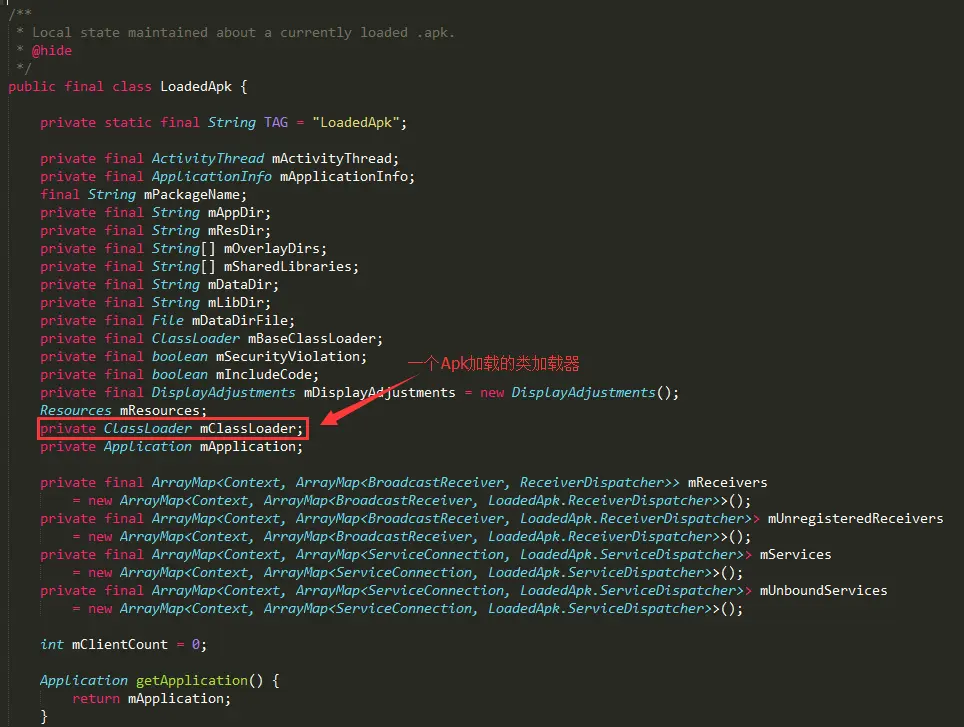Select the mOverlayDirs field
The height and width of the screenshot is (727, 964).
pyautogui.click(x=272, y=248)
